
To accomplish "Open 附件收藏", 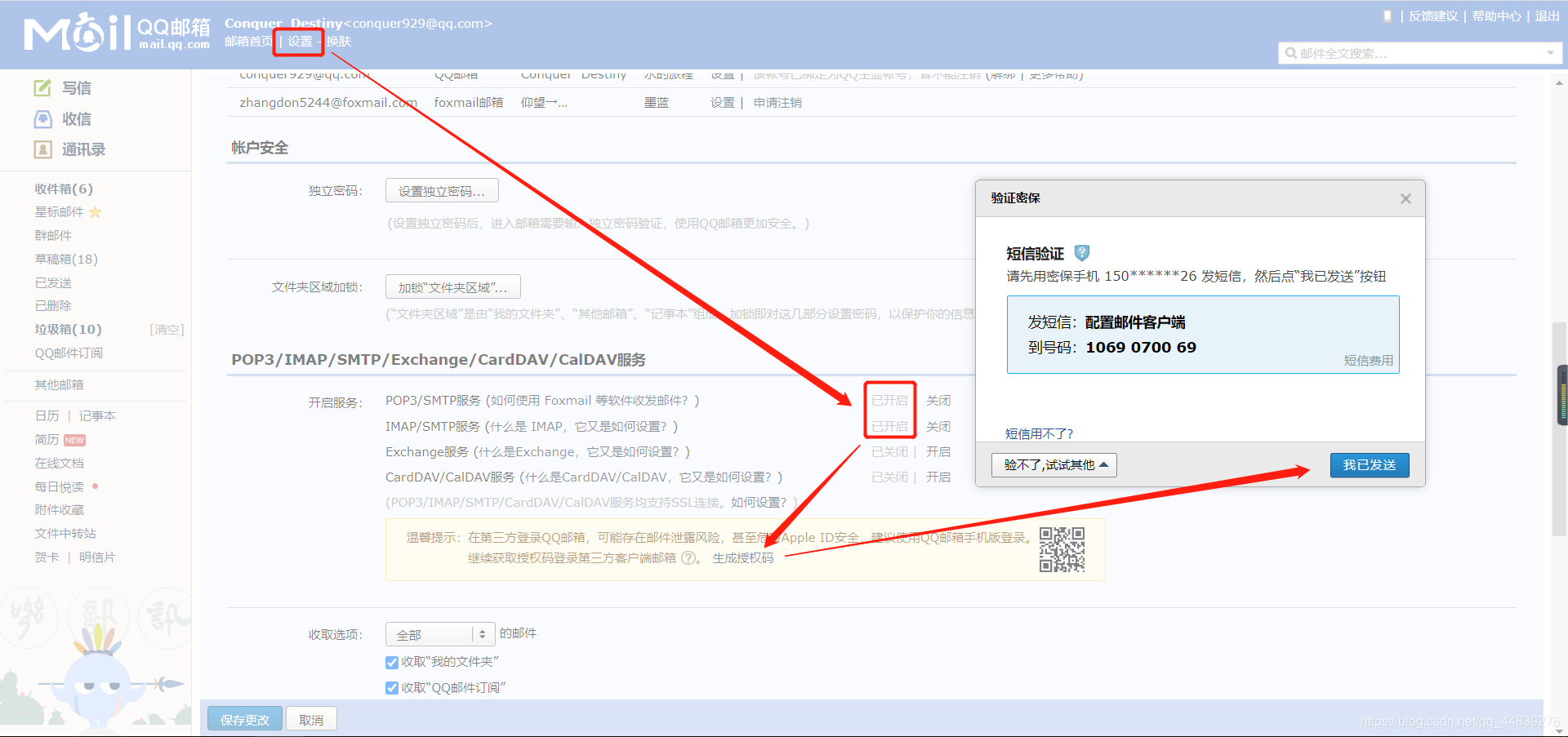I will (x=59, y=510).
